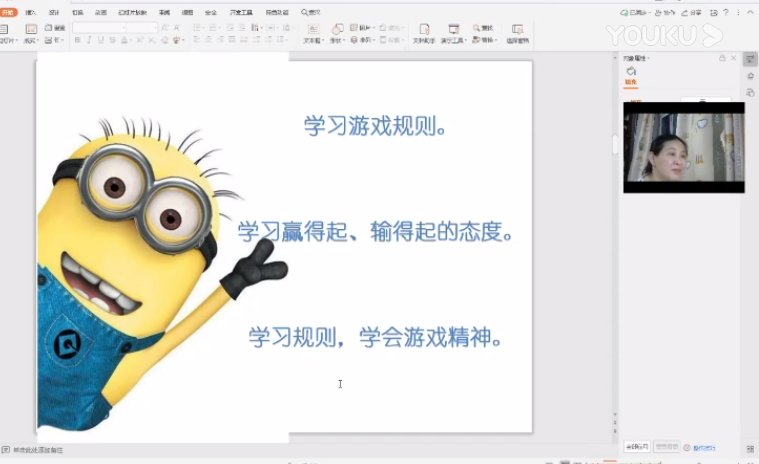
Task: Toggle left paragraph alignment
Action: (197, 40)
